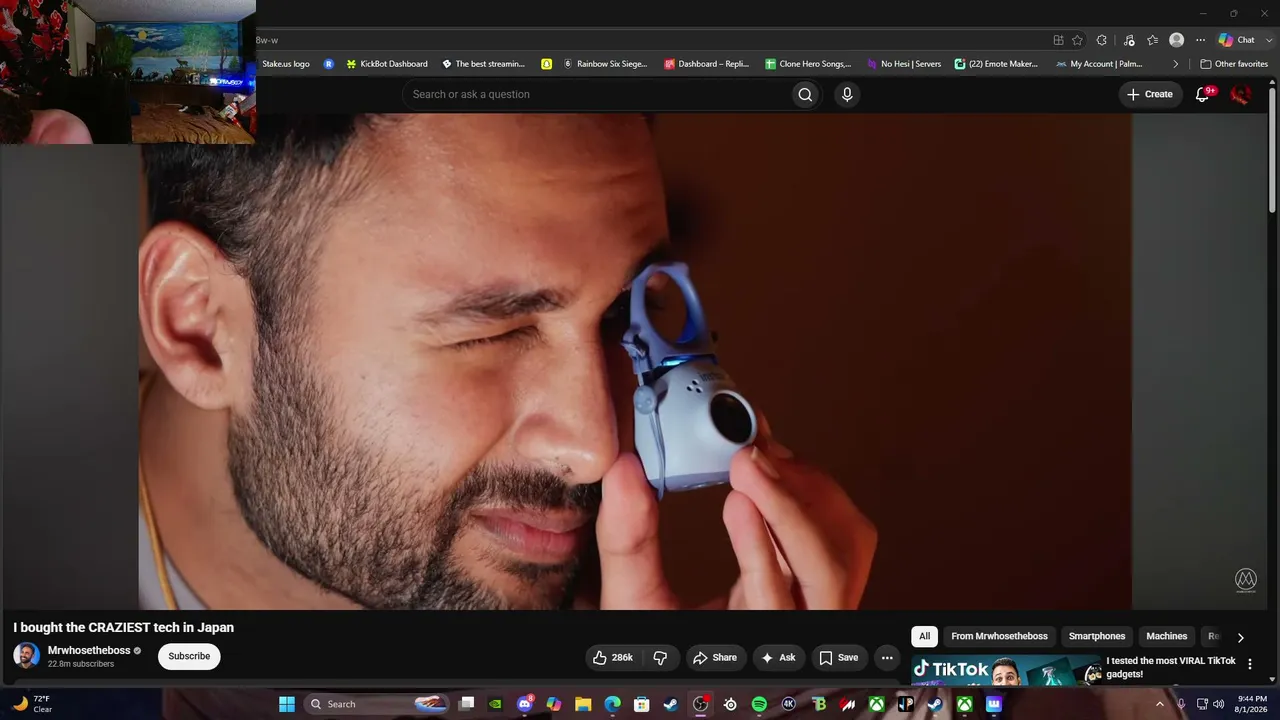The image size is (1280, 720).
Task: Click the Windows taskbar Search box
Action: click(377, 704)
